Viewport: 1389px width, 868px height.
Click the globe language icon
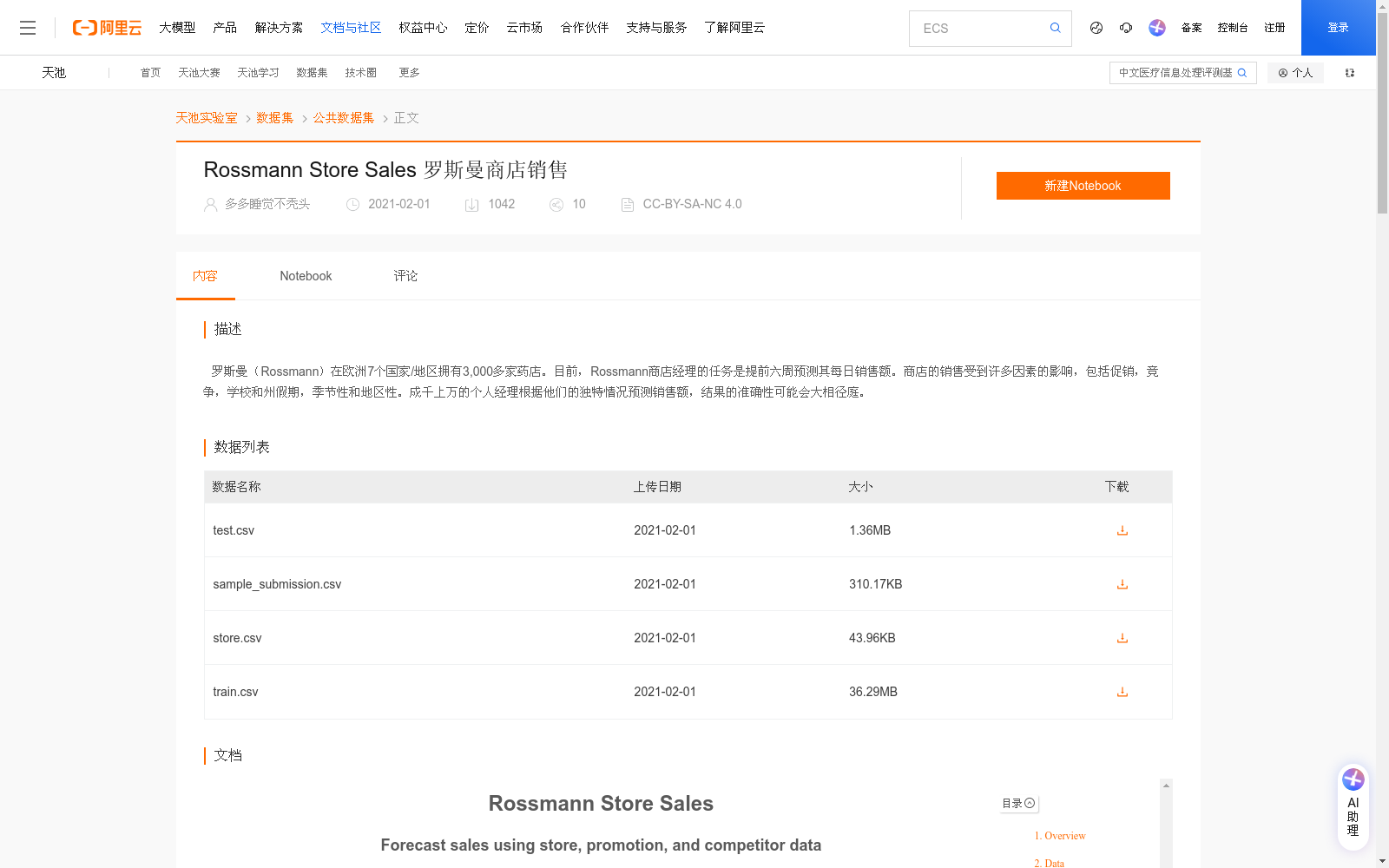[1096, 28]
